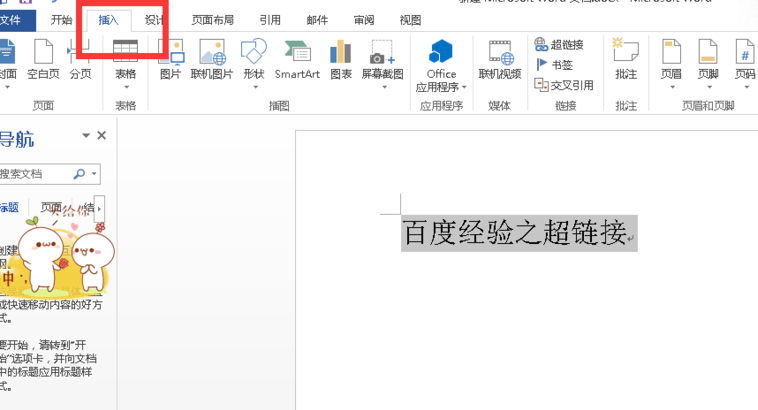The width and height of the screenshot is (758, 410).
Task: Click the text 百度经验之超链接
Action: point(514,233)
